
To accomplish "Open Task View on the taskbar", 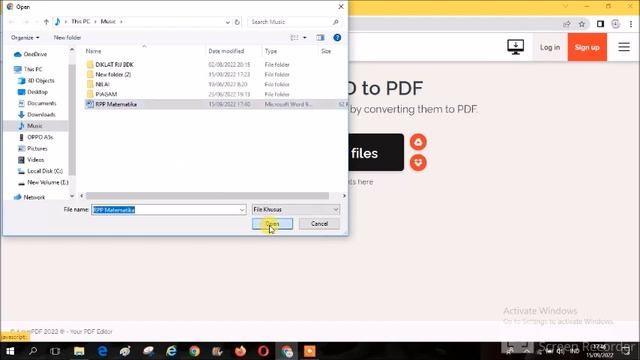I will pos(55,351).
